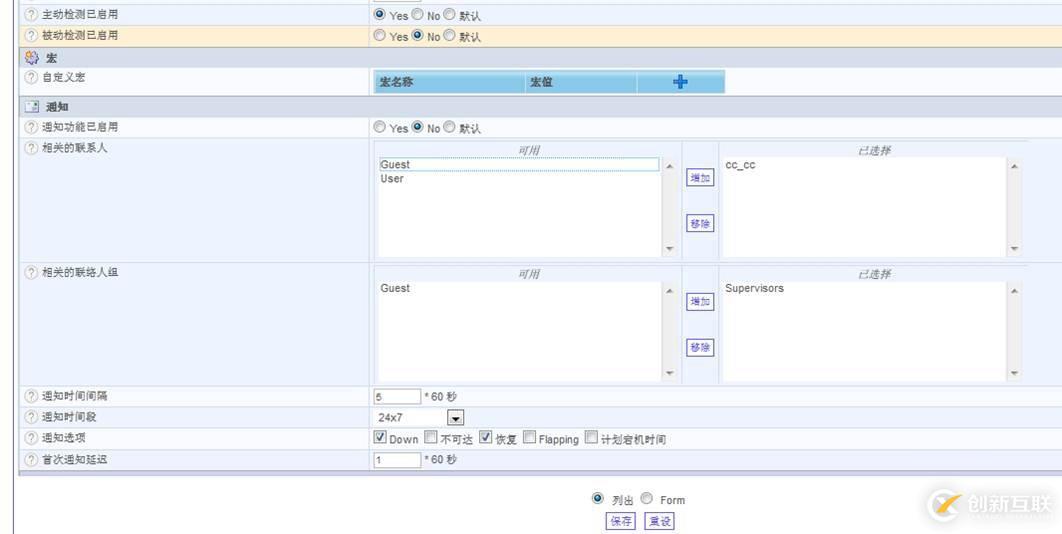1062x534 pixels.
Task: Click 移除 button for 相关的联系人
Action: pos(700,223)
